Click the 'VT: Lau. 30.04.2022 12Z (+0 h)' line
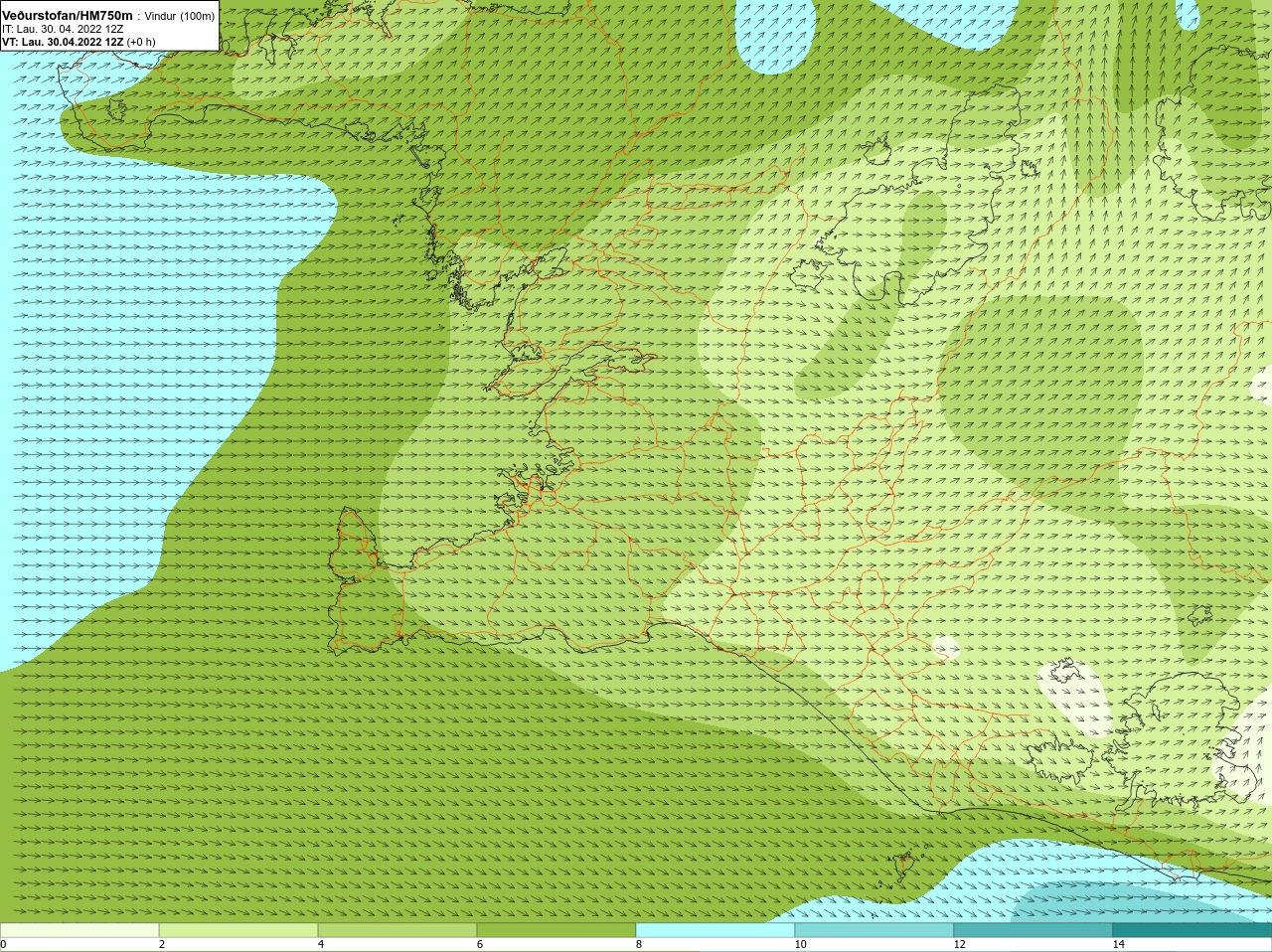1272x952 pixels. point(79,42)
